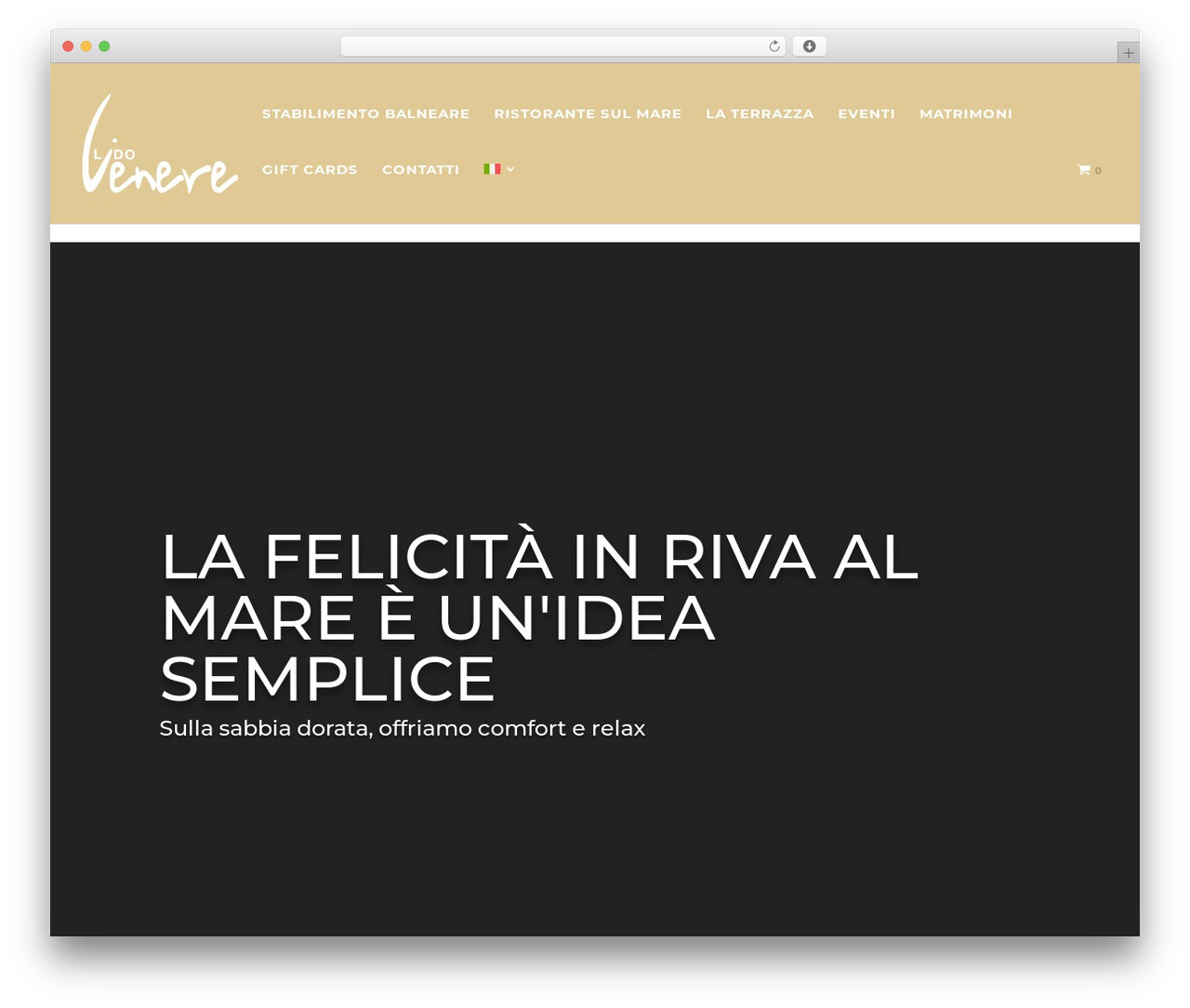Go to Ristorante Sul Mare page
Viewport: 1190px width, 1008px height.
pyautogui.click(x=588, y=113)
